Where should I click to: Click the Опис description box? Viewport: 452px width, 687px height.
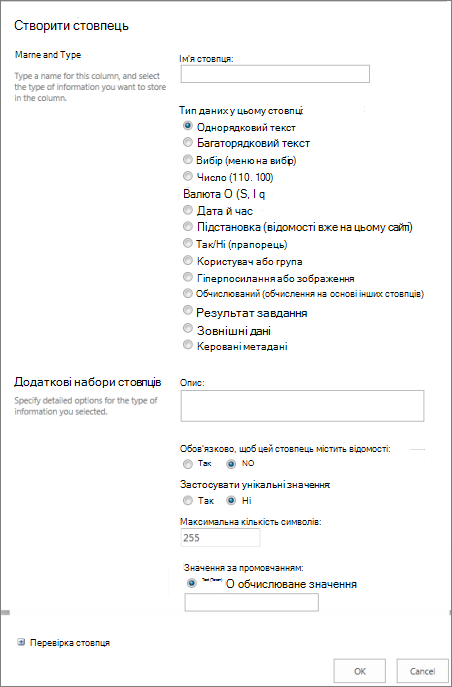click(x=302, y=406)
